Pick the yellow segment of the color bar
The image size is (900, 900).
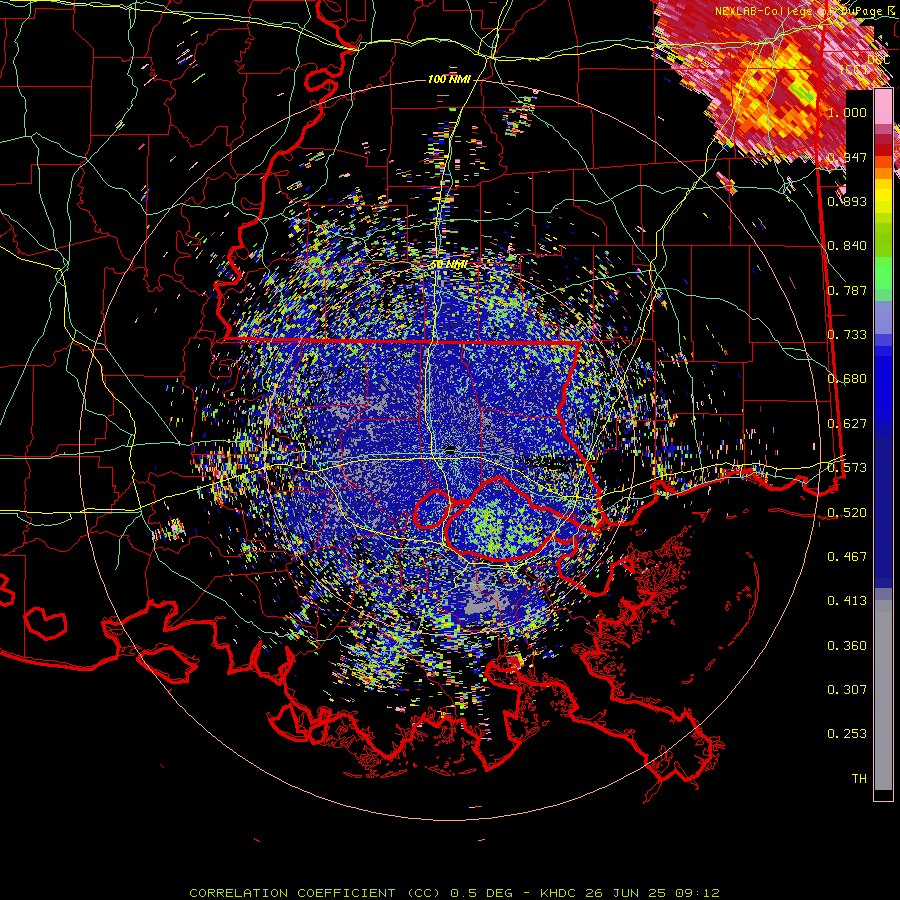coord(883,197)
